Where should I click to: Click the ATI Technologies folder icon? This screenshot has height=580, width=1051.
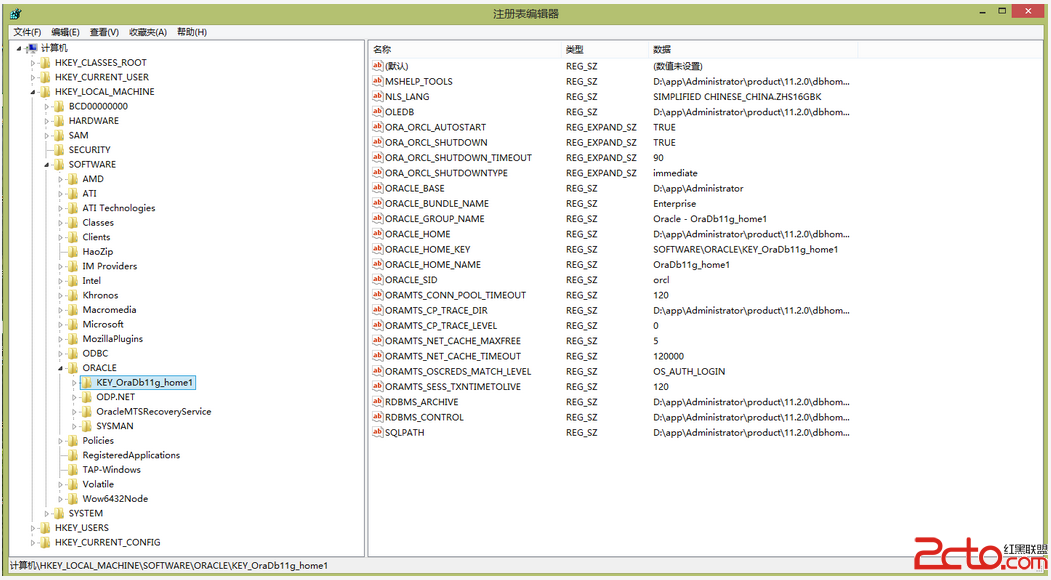73,209
